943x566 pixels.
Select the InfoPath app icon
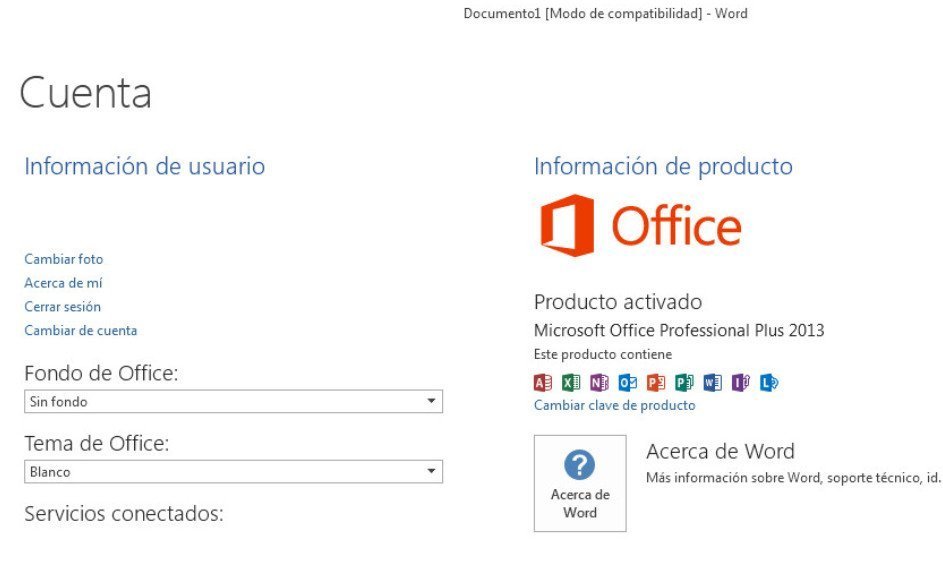tap(740, 383)
